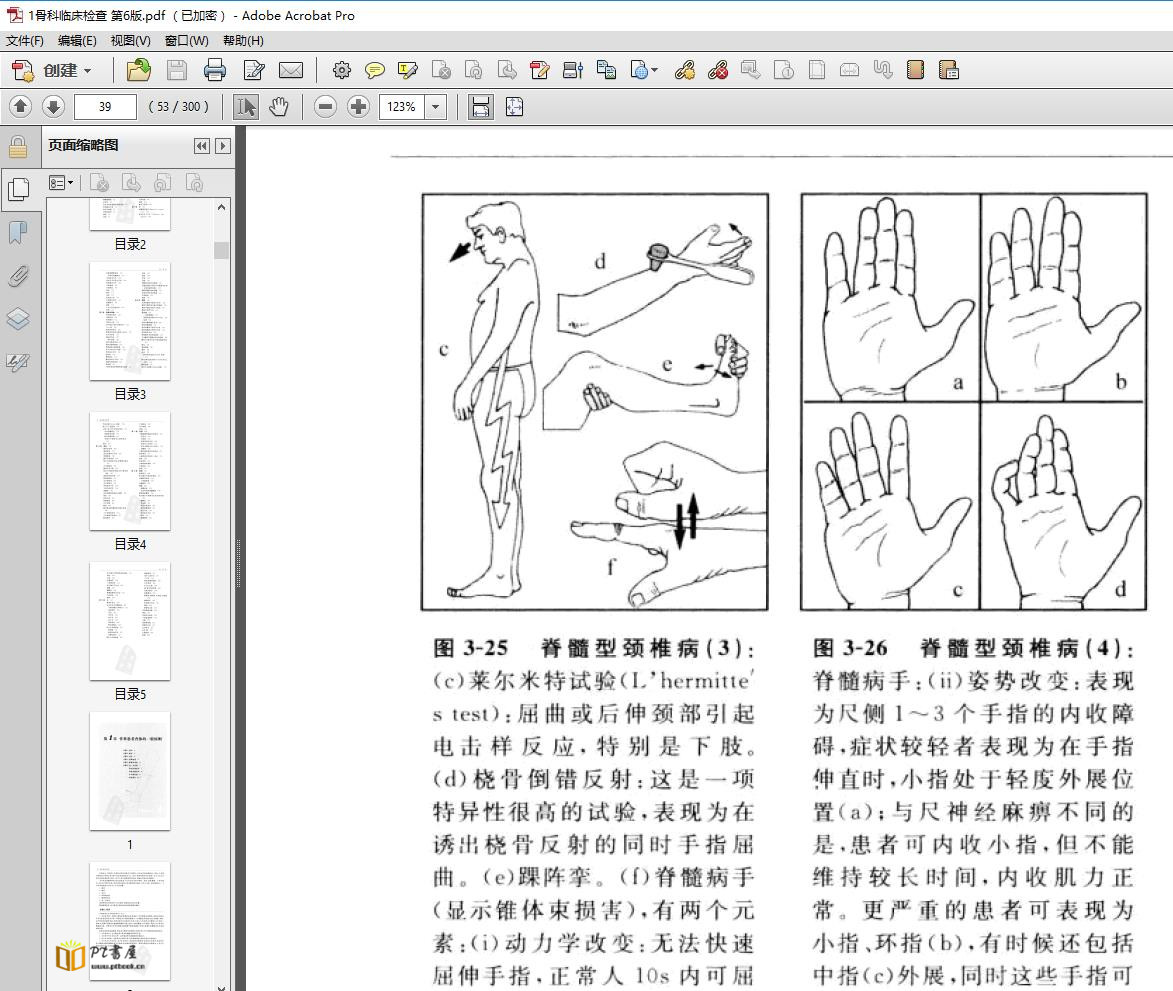Open the bookmarks panel icon
This screenshot has height=991, width=1173.
18,233
